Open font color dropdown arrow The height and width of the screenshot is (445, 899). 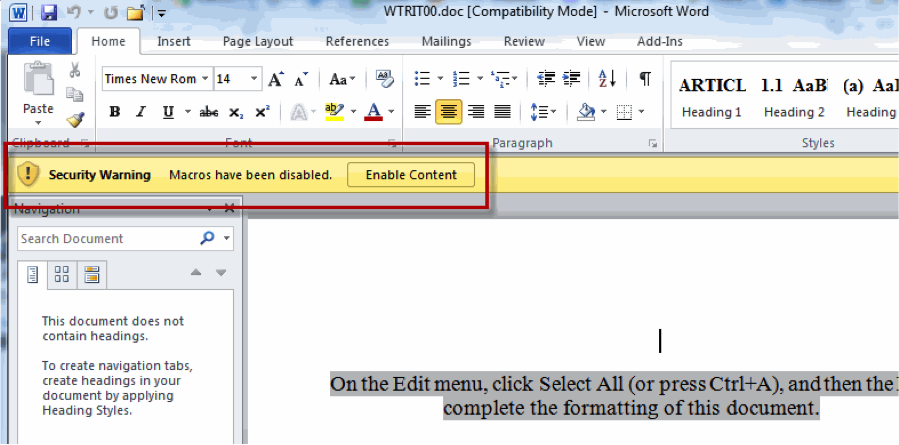(x=391, y=112)
